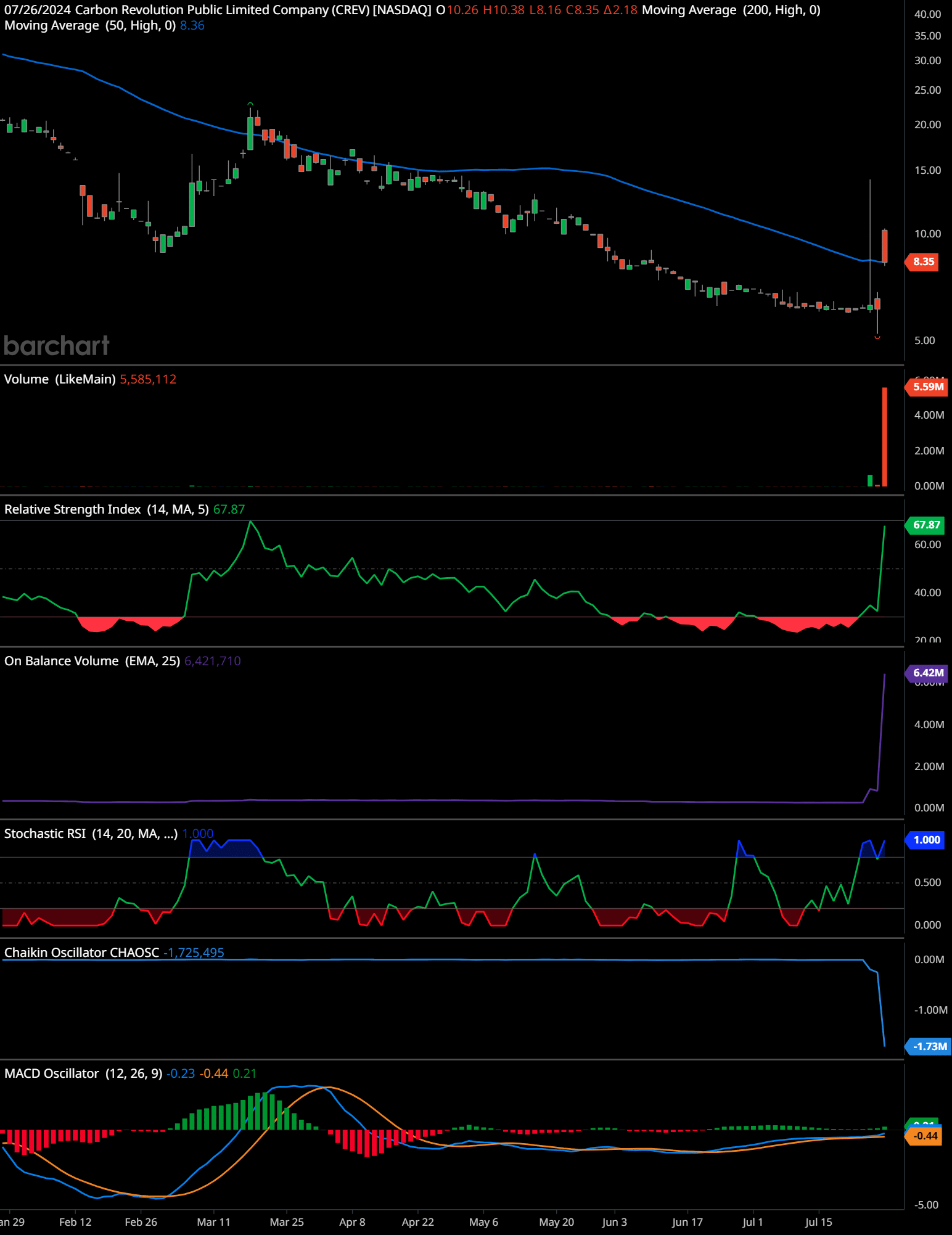Click 40.00 on the RSI axis
The height and width of the screenshot is (1235, 952).
[x=927, y=593]
